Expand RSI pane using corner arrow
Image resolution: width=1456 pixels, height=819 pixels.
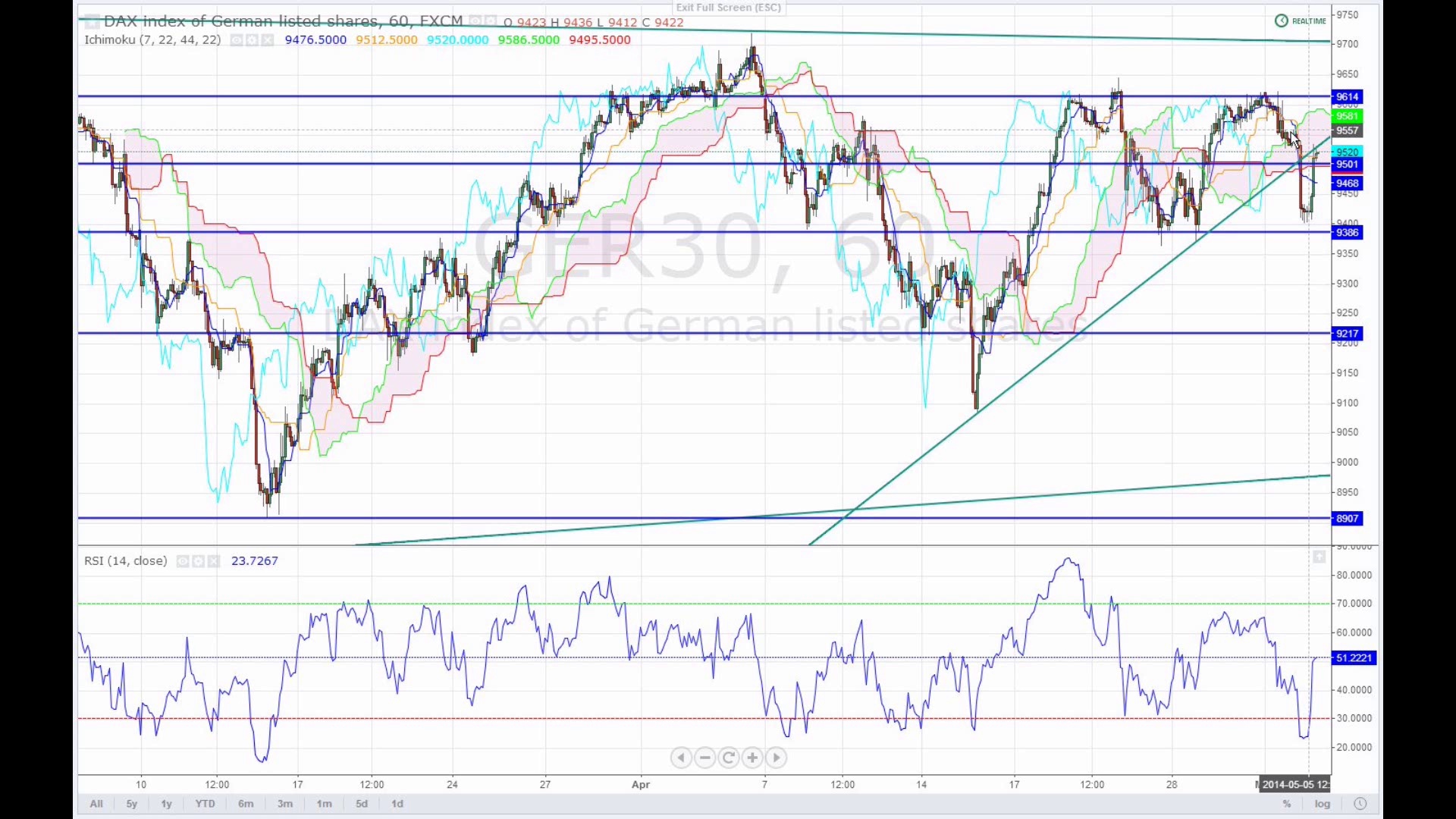coord(1319,557)
